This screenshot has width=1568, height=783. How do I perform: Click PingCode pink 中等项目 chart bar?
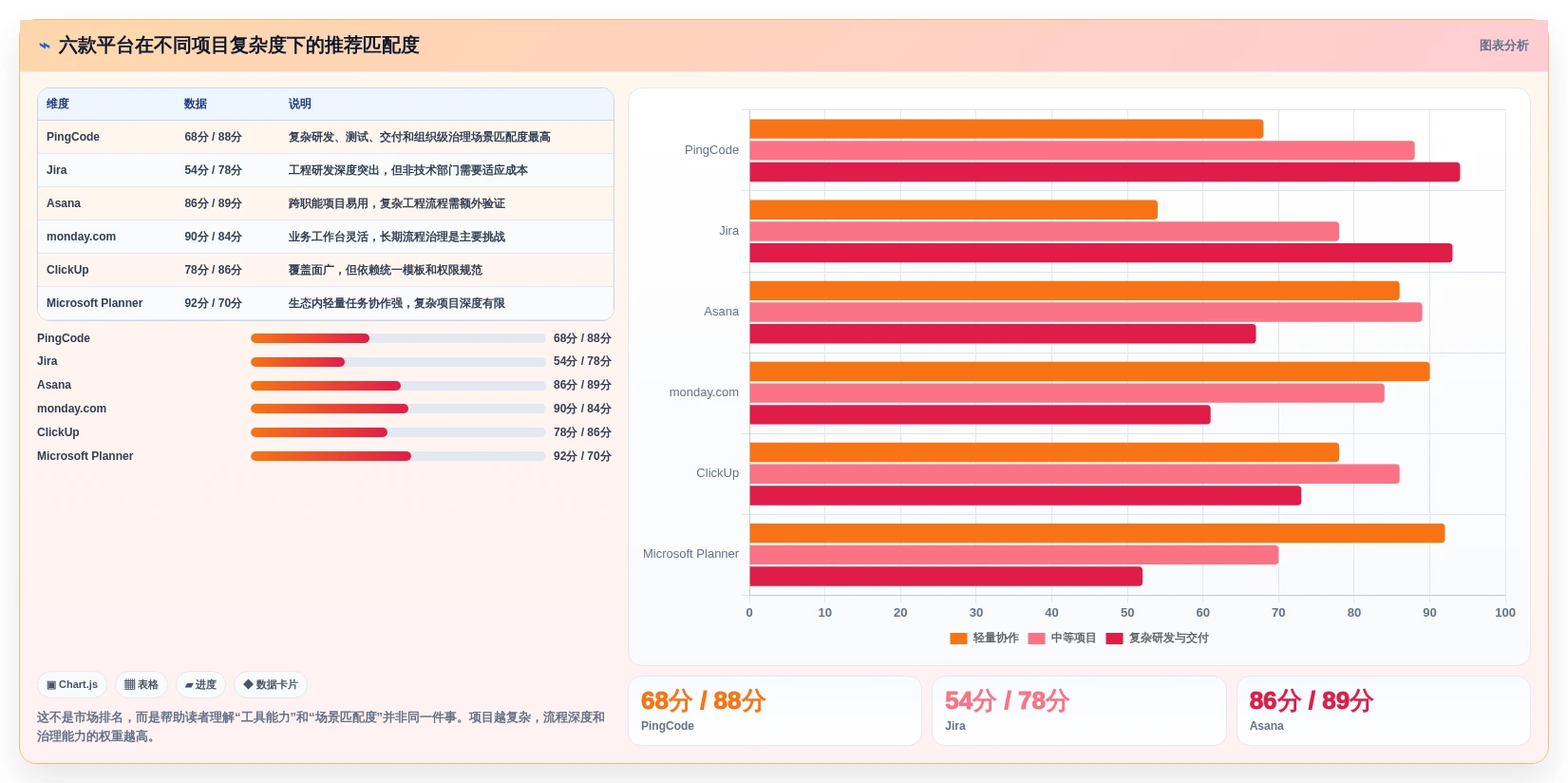pos(1082,150)
